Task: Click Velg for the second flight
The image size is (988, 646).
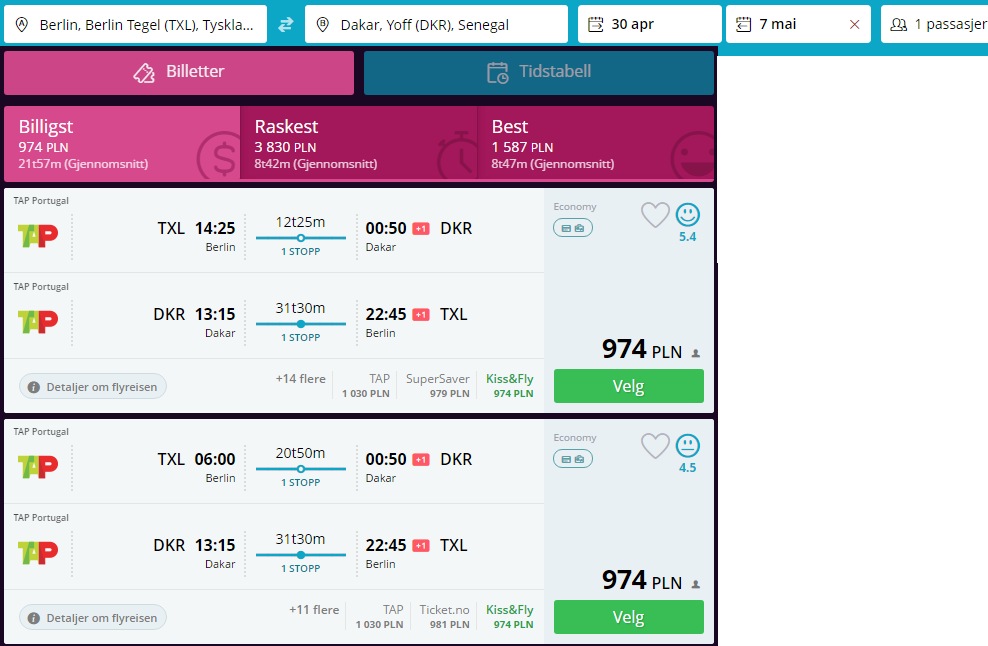Action: pyautogui.click(x=629, y=617)
